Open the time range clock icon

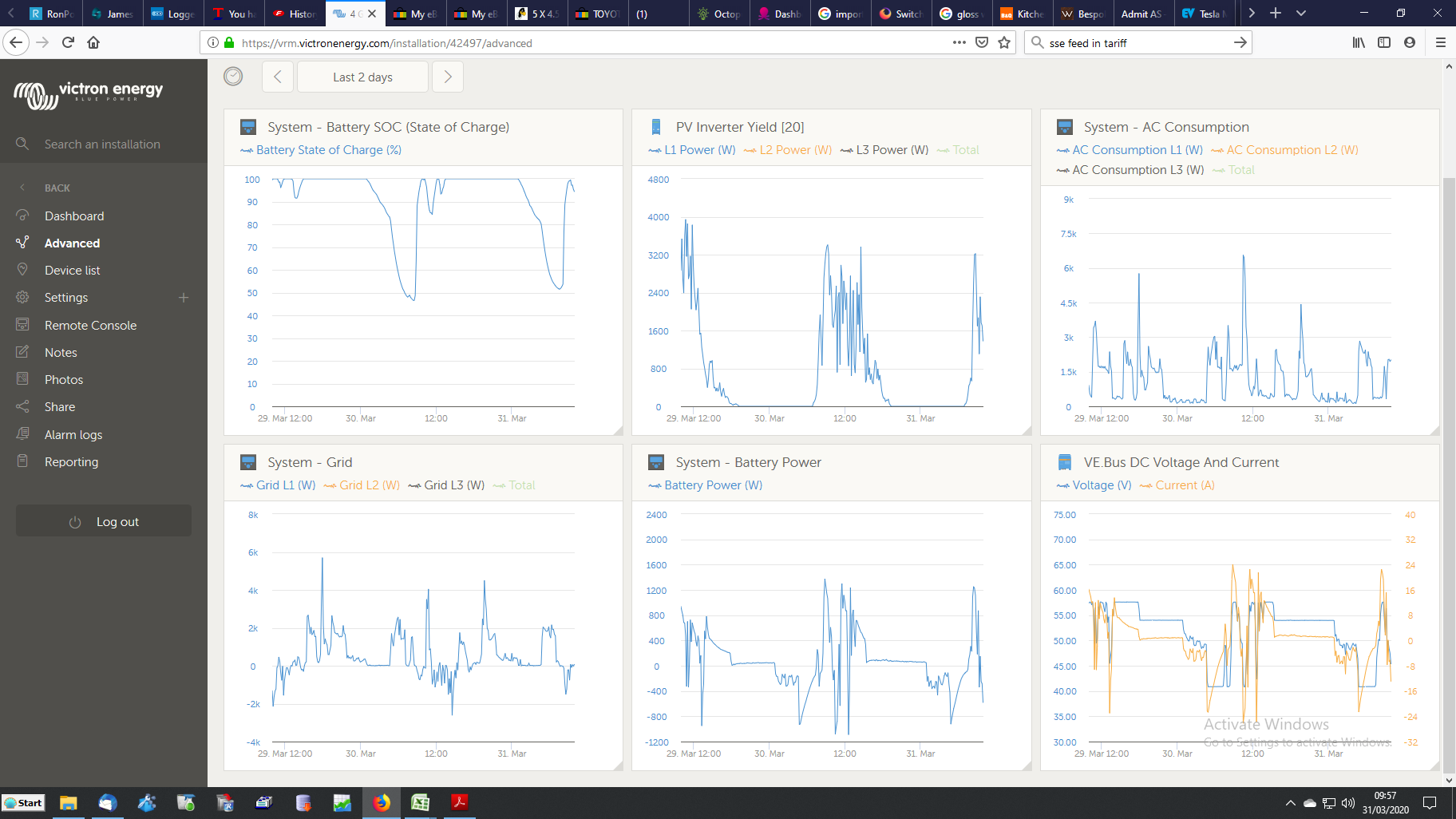233,77
